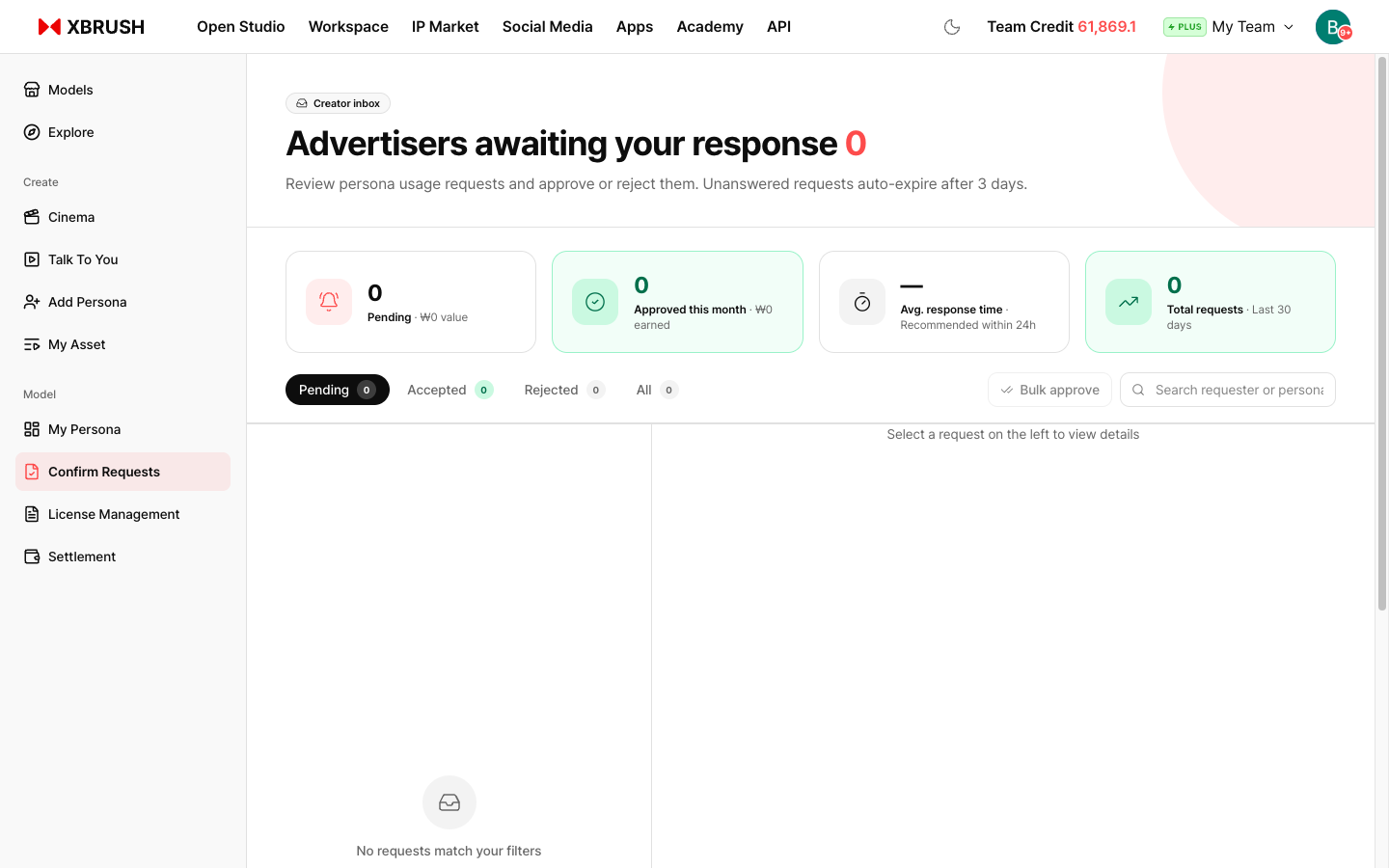Show the All requests tab
The width and height of the screenshot is (1389, 868).
657,390
